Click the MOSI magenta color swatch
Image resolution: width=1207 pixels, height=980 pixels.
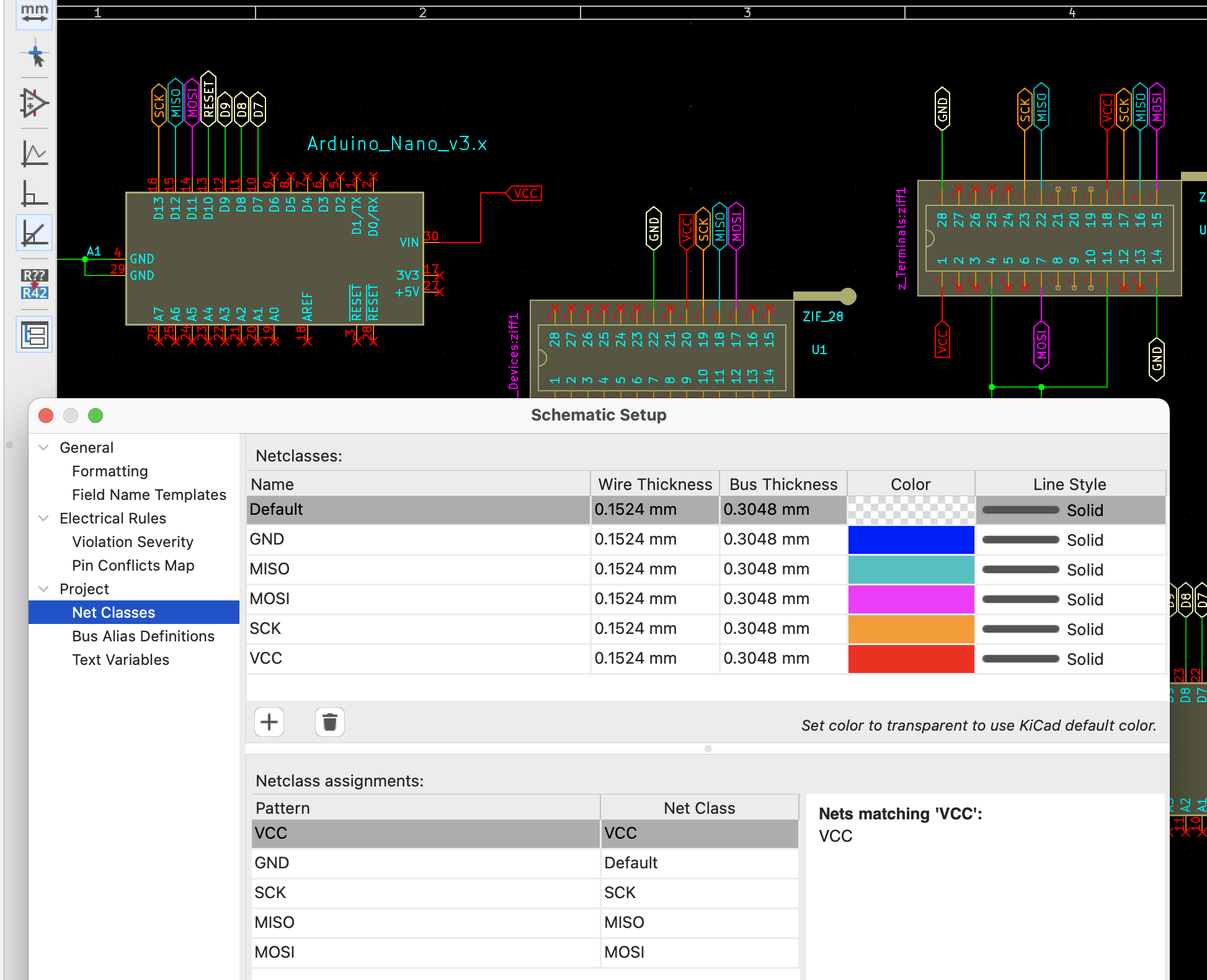(x=911, y=599)
